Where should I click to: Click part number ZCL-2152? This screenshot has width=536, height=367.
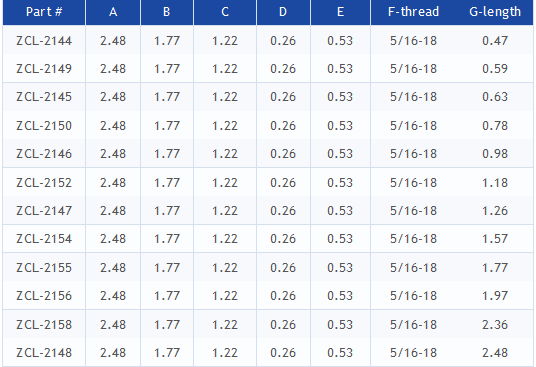(x=44, y=183)
